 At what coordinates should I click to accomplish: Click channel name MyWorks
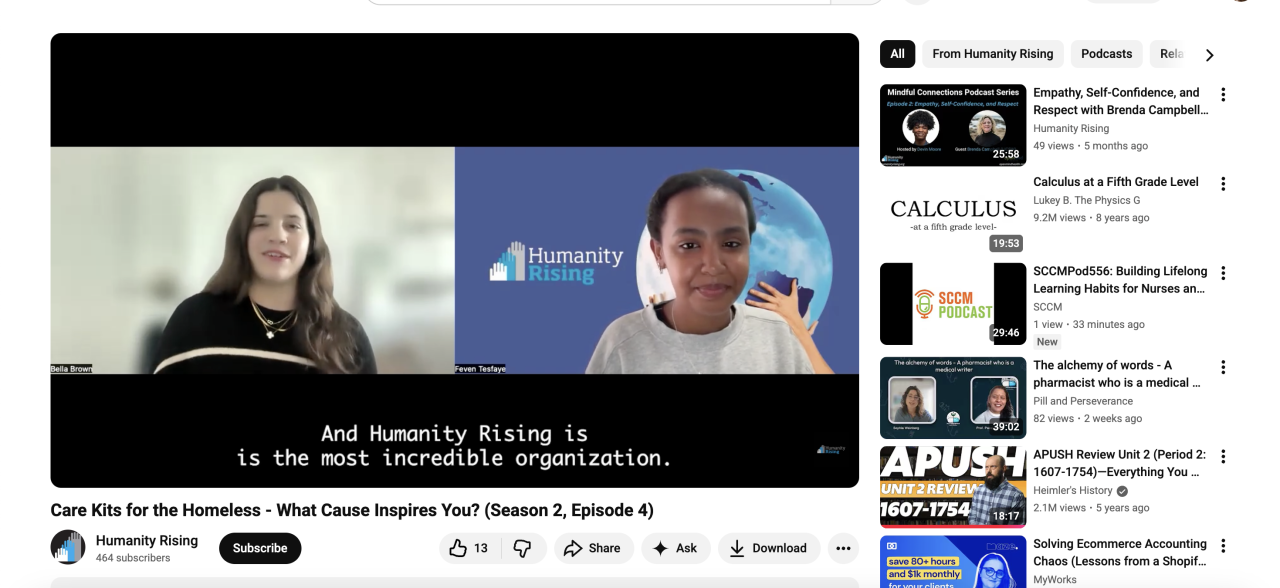[1055, 580]
